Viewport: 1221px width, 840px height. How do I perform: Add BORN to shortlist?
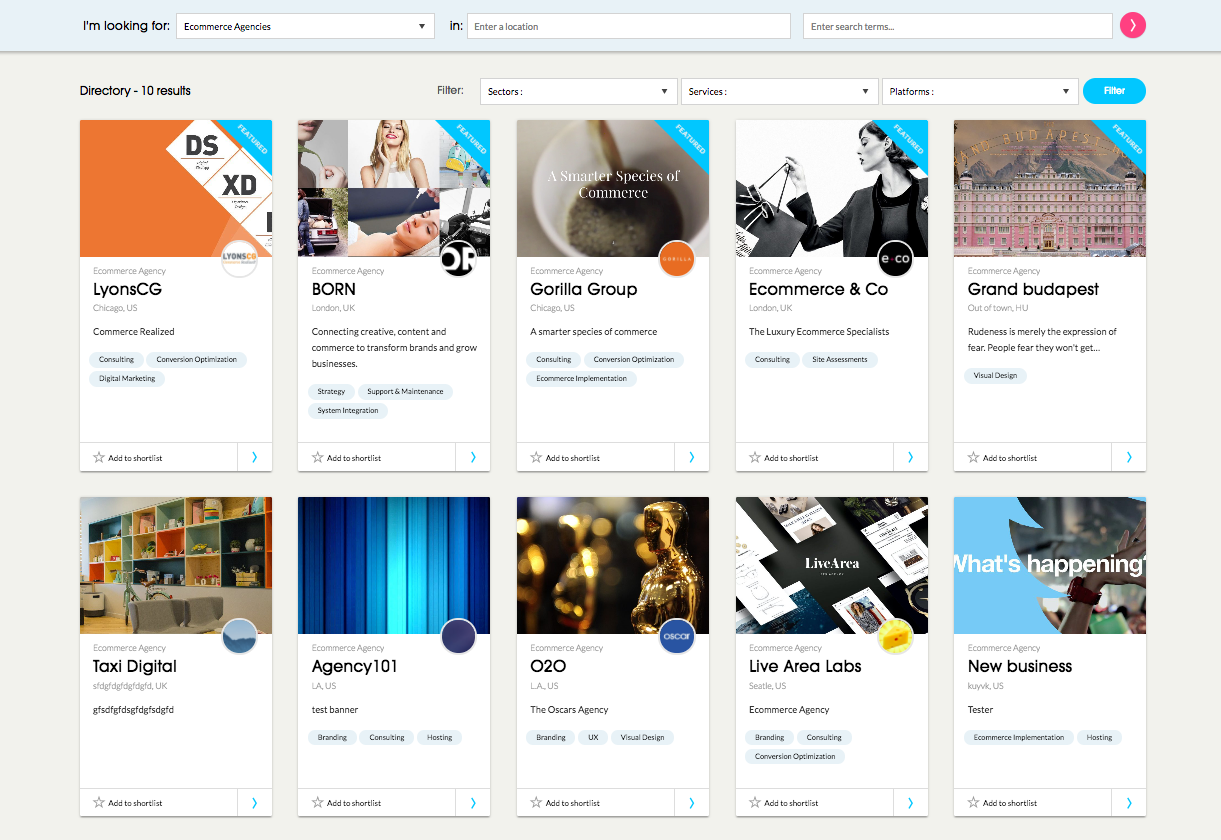347,458
